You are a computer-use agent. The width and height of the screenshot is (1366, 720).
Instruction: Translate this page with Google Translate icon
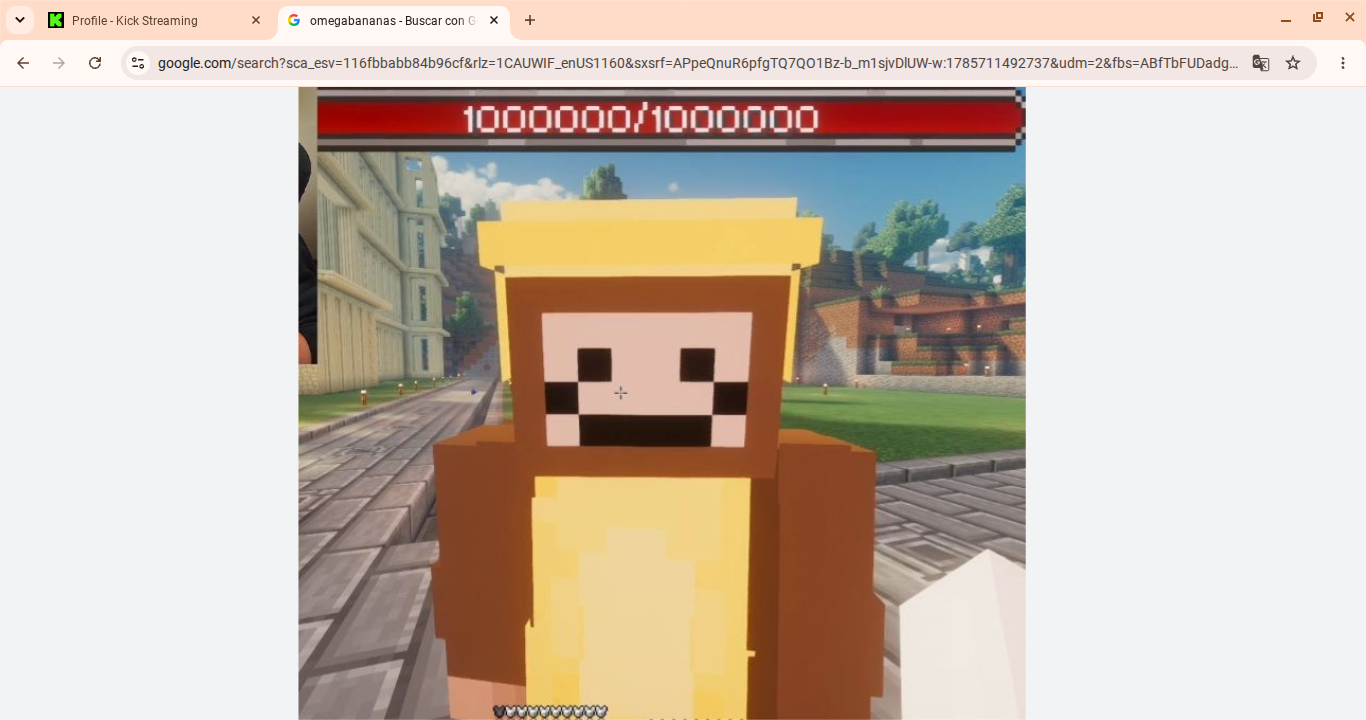pyautogui.click(x=1261, y=63)
